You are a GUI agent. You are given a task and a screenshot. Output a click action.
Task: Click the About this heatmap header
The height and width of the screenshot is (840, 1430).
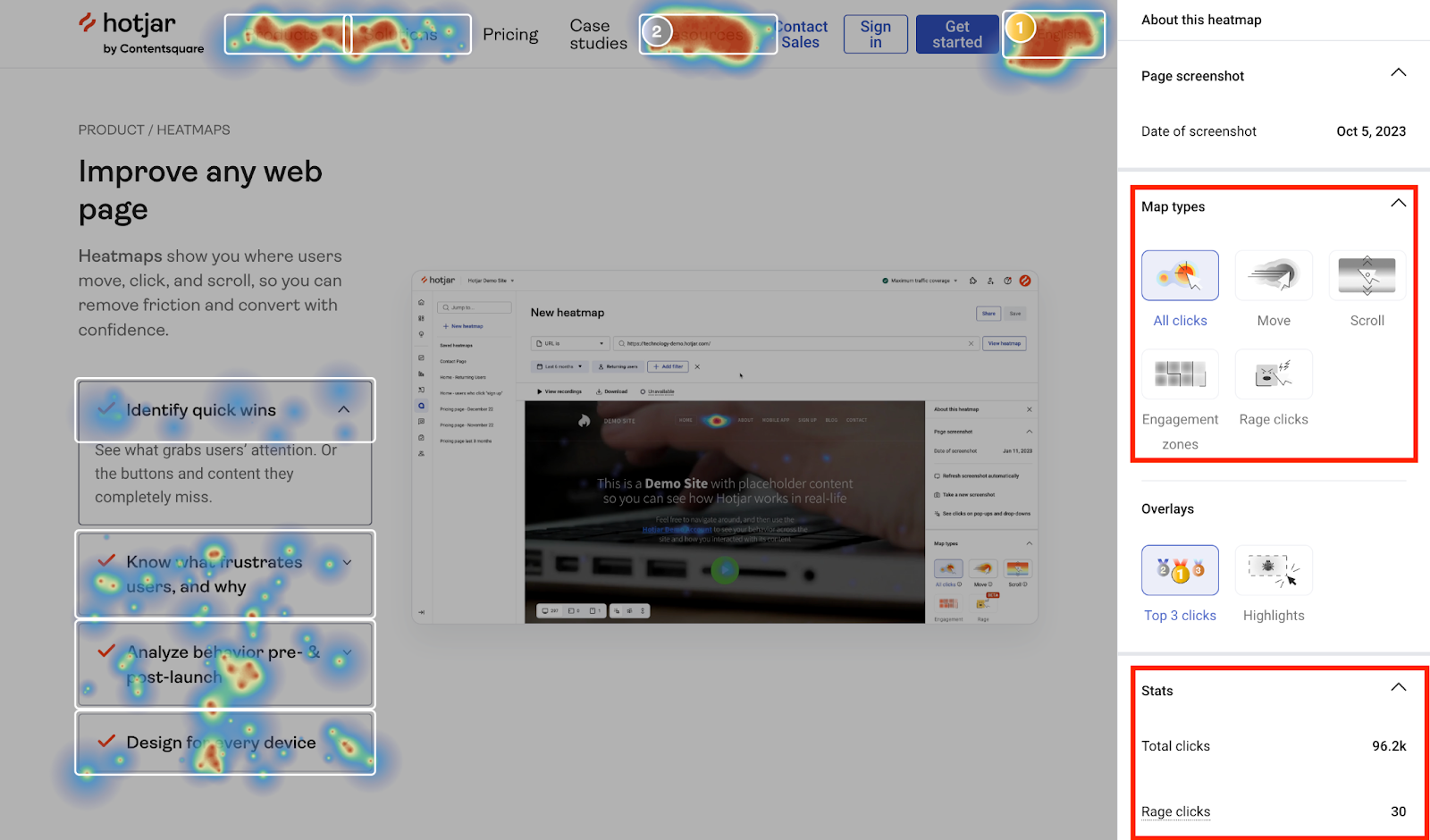(x=1201, y=20)
